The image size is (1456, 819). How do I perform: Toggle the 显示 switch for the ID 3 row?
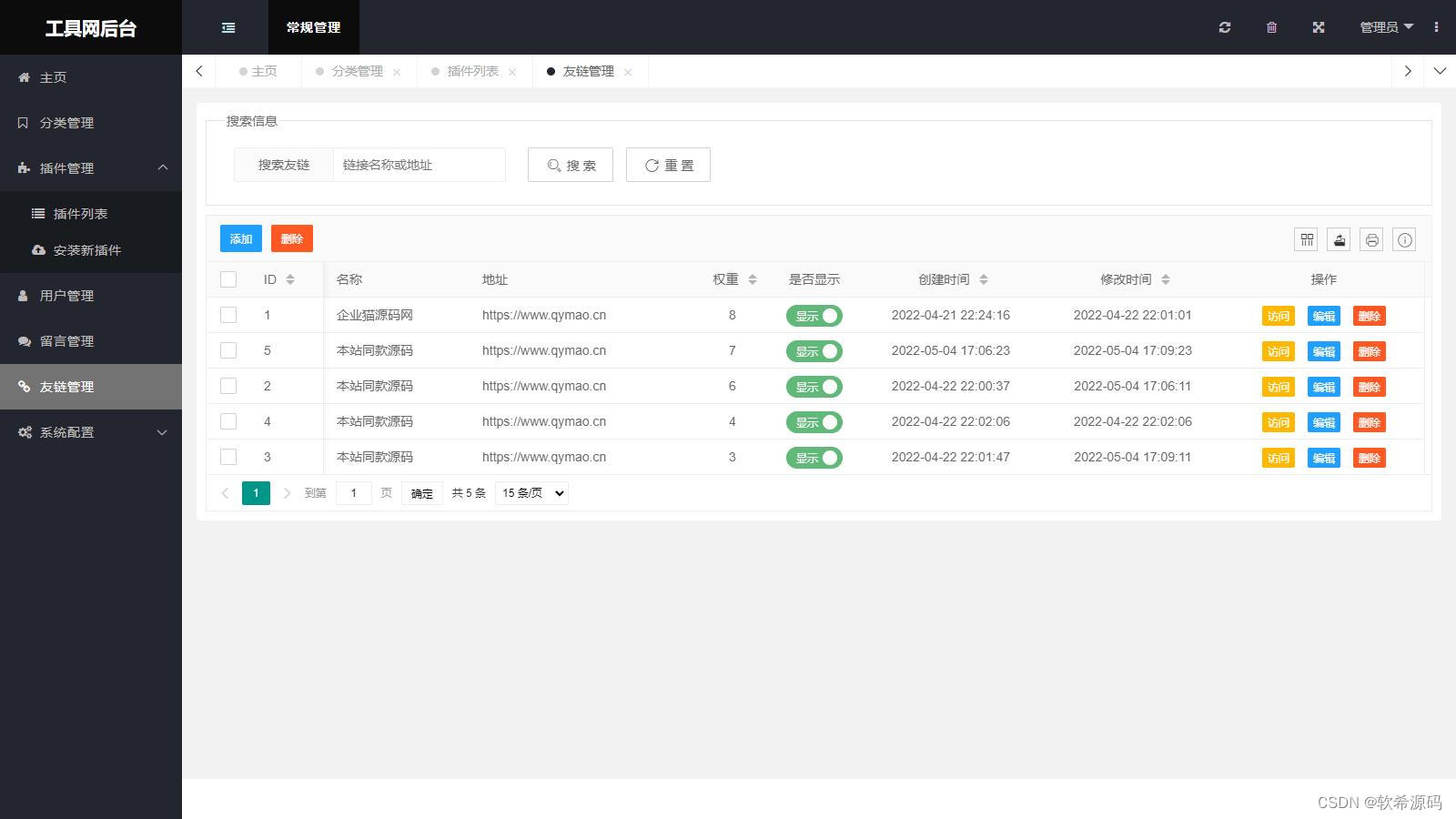pyautogui.click(x=814, y=458)
